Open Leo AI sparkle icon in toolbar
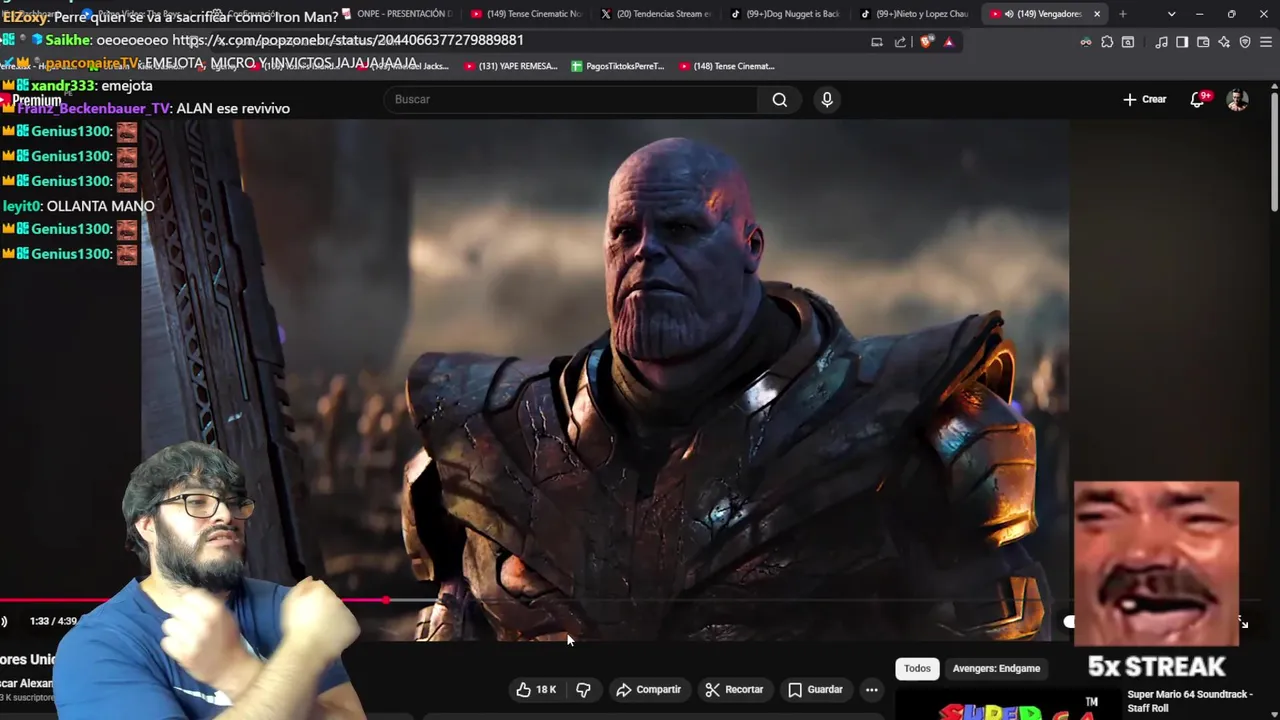Viewport: 1280px width, 720px height. point(1224,42)
